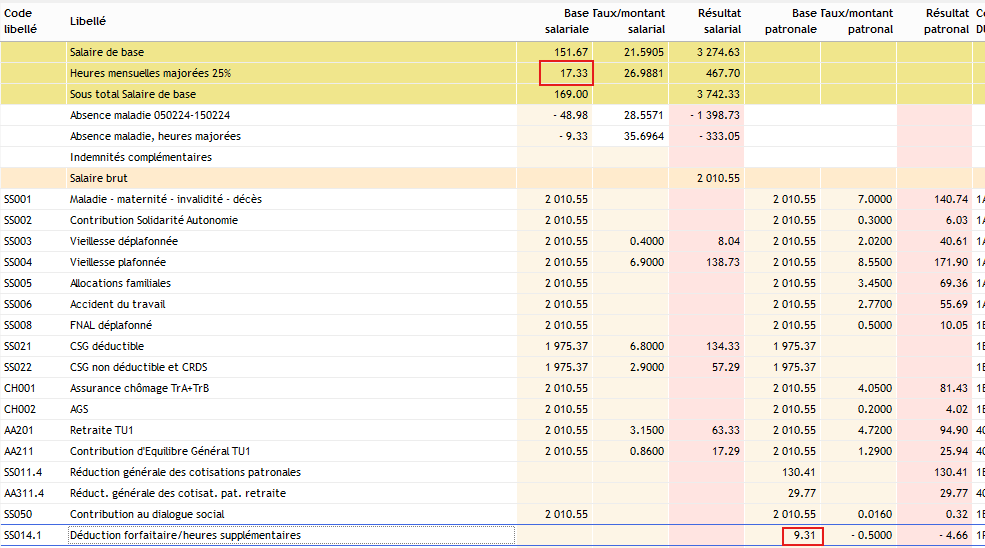The image size is (985, 548).
Task: Click the red-outlined 9.31 base patronale cell
Action: click(803, 535)
